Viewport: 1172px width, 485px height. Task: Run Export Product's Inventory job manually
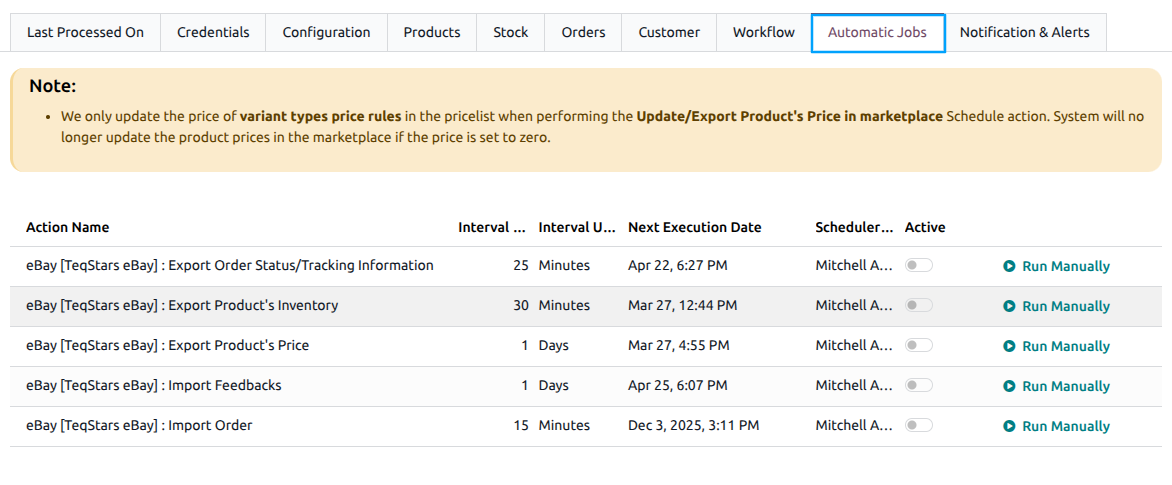pyautogui.click(x=1056, y=306)
